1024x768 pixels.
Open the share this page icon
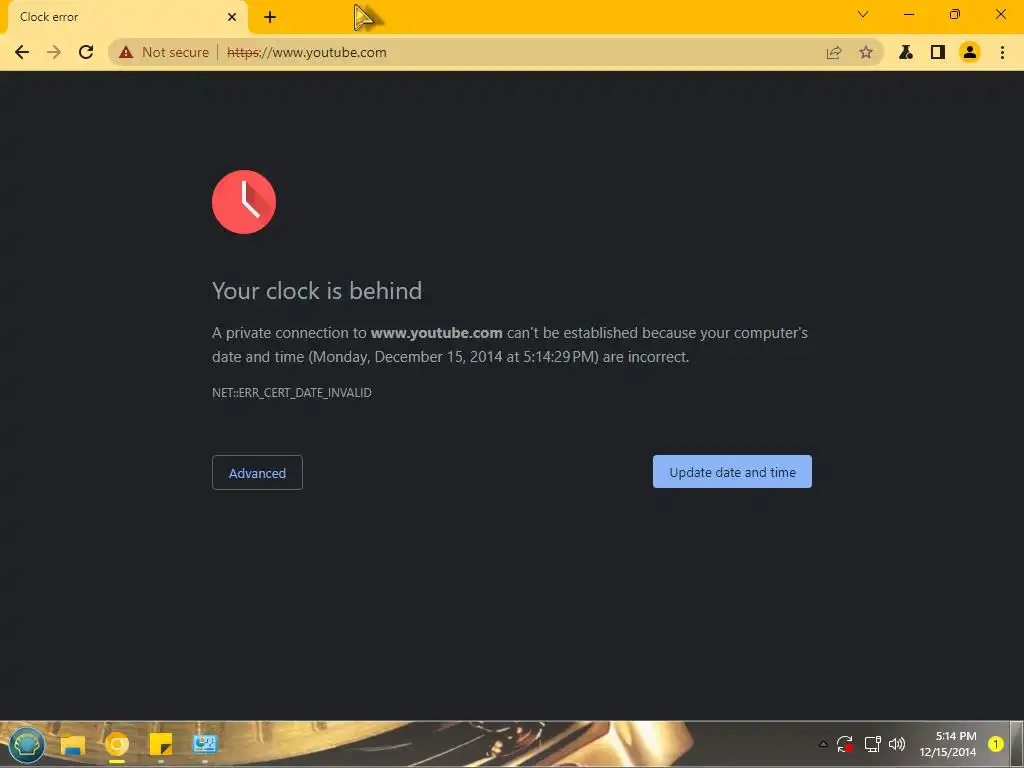[x=834, y=52]
